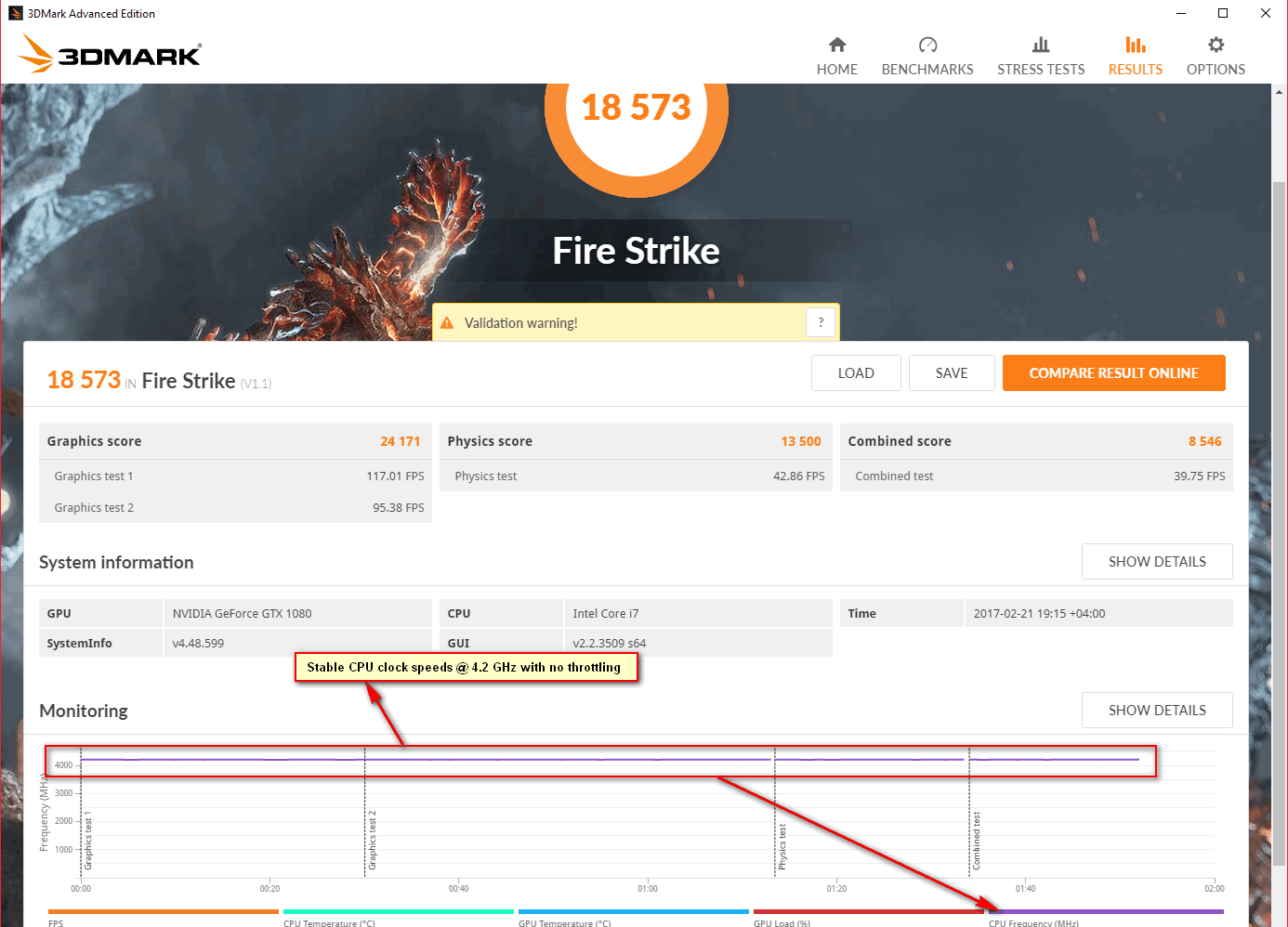Click the 3DMark logo in the header
This screenshot has width=1288, height=927.
[110, 53]
